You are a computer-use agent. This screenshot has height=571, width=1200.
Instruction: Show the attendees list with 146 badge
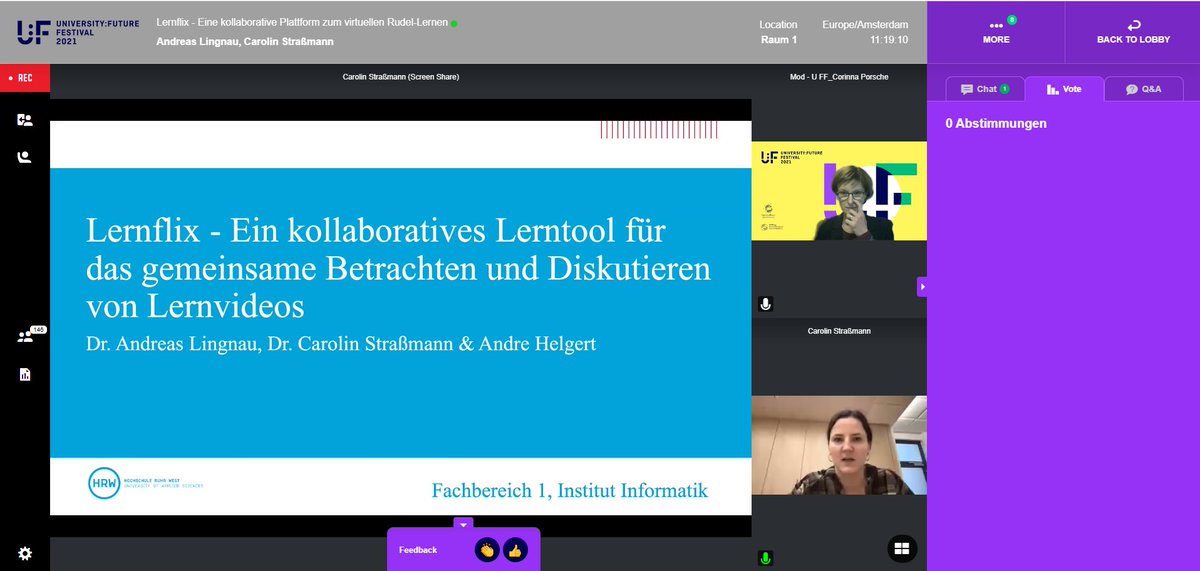click(x=30, y=335)
